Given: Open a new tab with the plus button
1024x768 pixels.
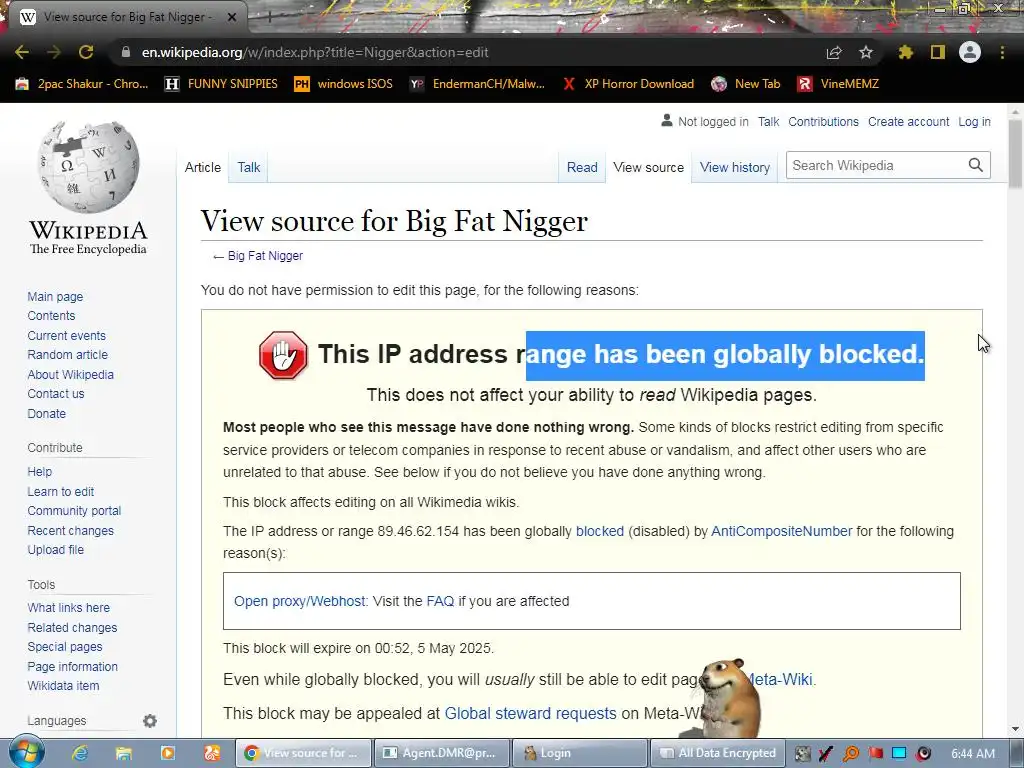Looking at the screenshot, I should coord(268,17).
